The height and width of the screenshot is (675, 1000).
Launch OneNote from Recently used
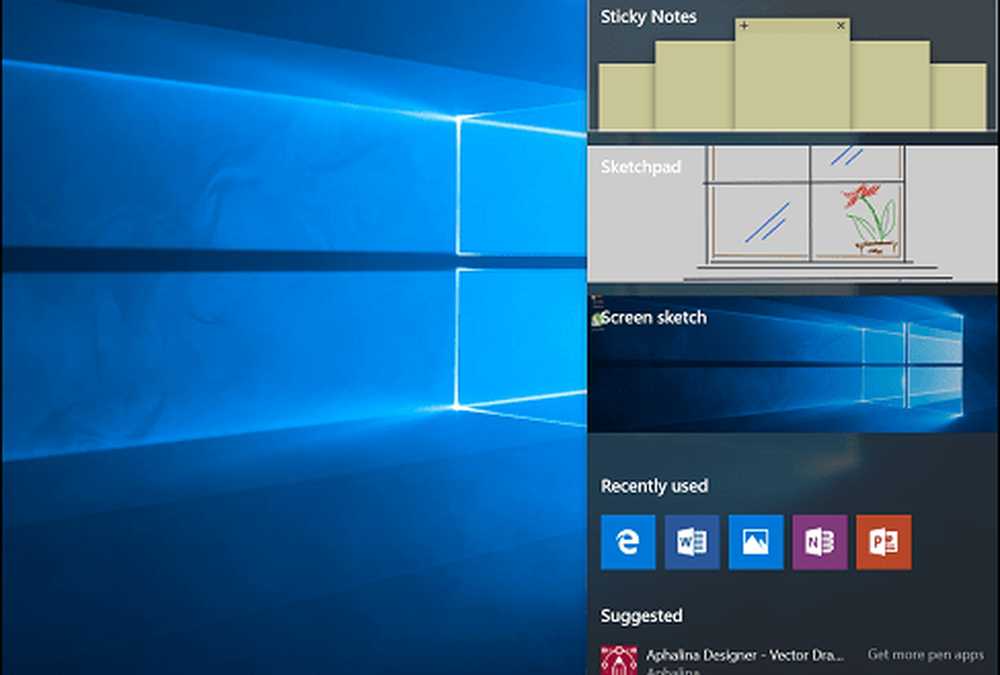click(820, 542)
